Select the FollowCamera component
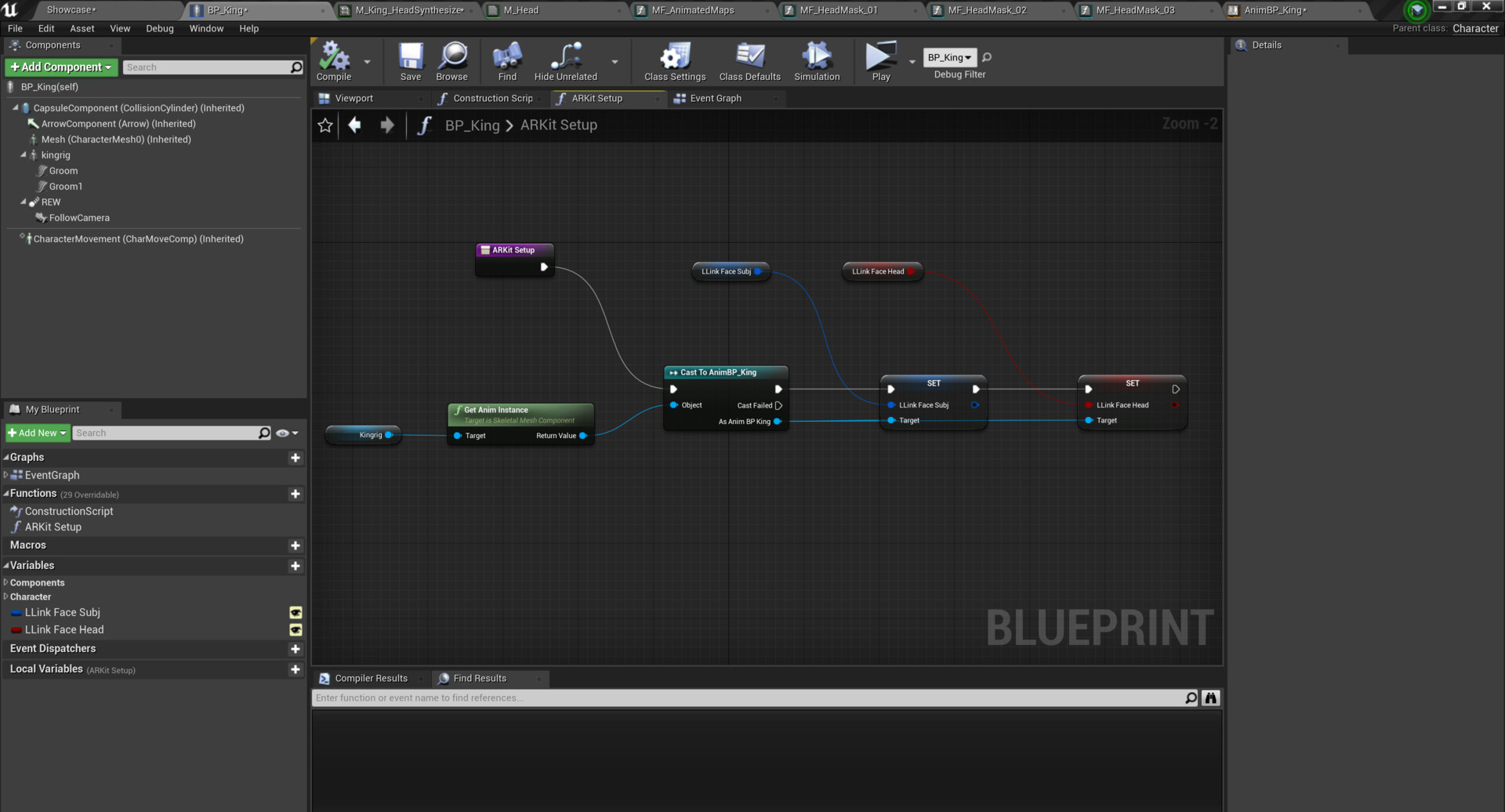This screenshot has width=1505, height=812. point(79,218)
